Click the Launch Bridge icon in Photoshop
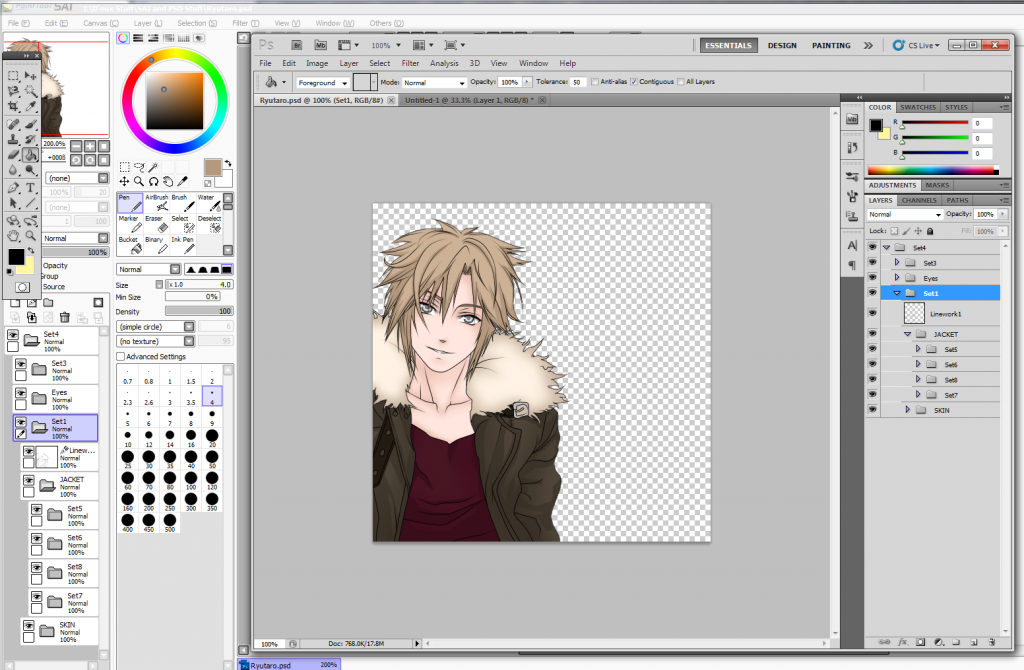This screenshot has width=1024, height=670. [297, 45]
